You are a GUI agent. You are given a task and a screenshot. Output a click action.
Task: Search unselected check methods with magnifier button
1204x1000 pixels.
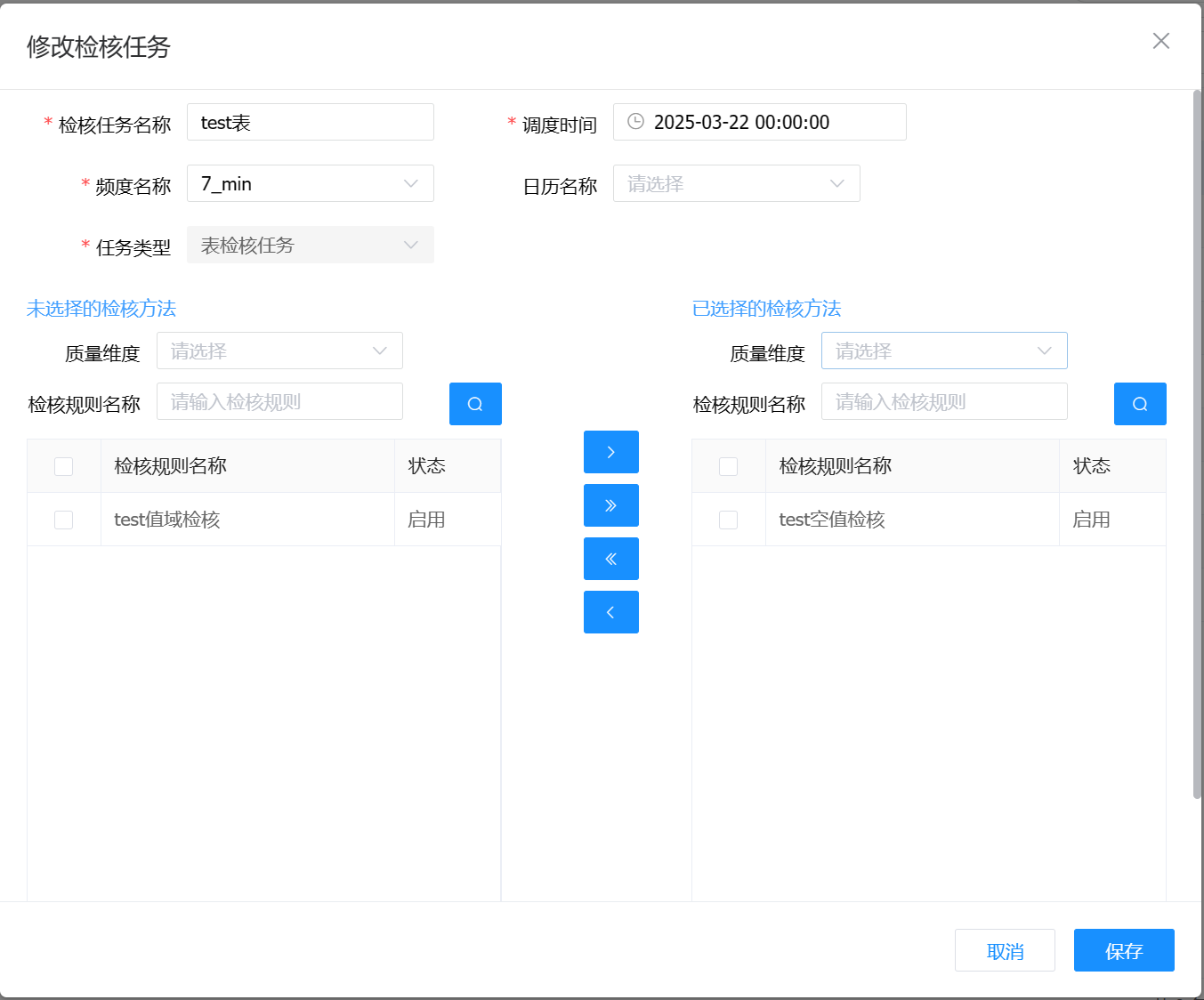point(475,404)
